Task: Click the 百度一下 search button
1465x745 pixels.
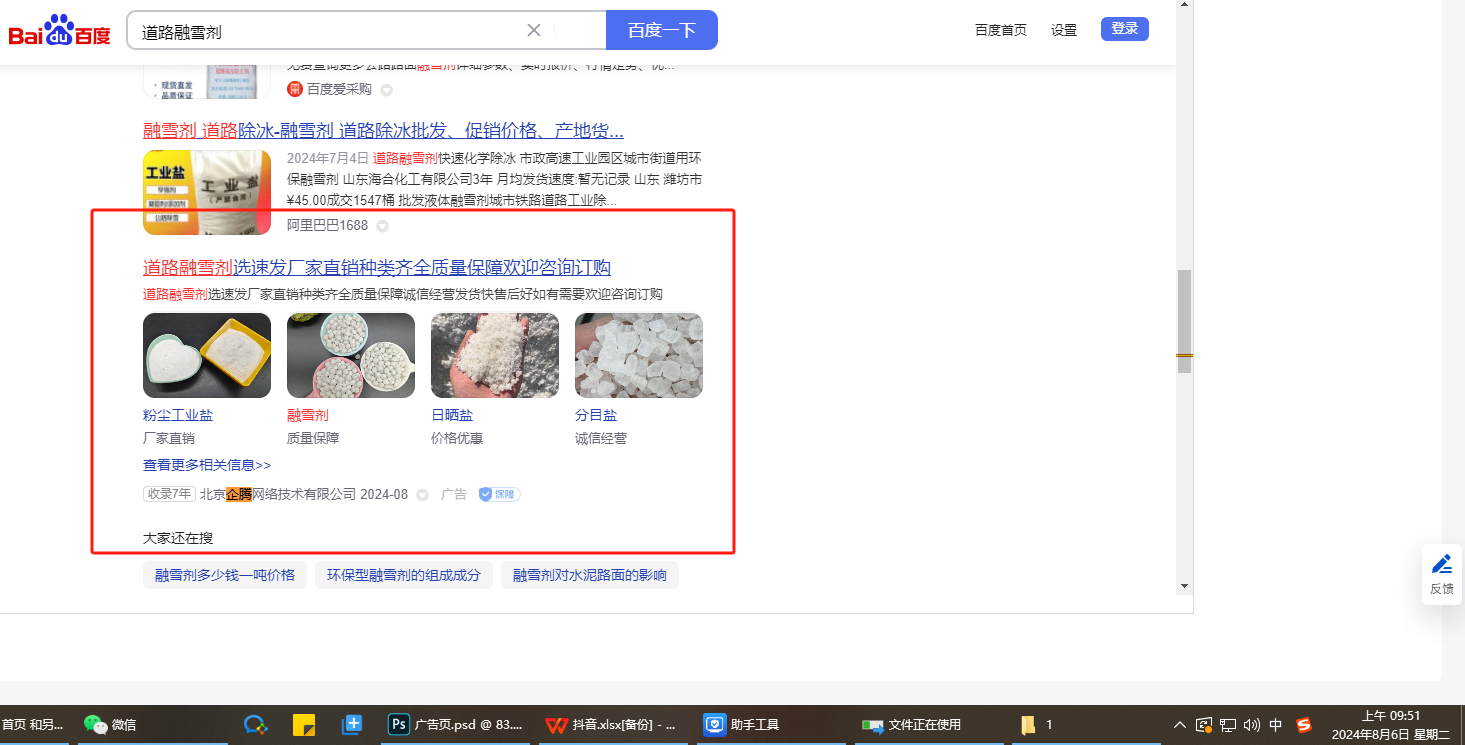Action: [661, 30]
